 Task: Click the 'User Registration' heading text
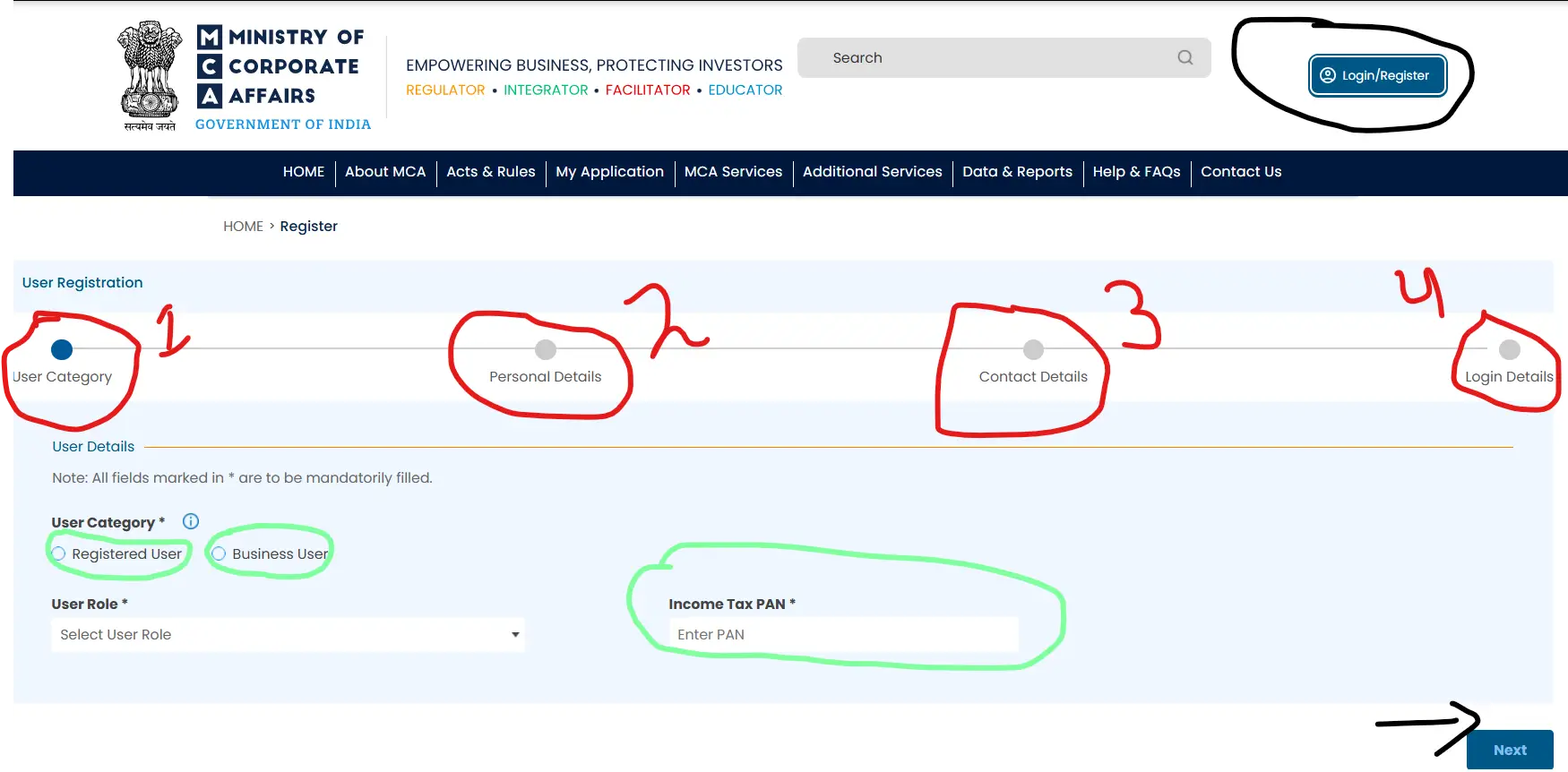point(82,283)
